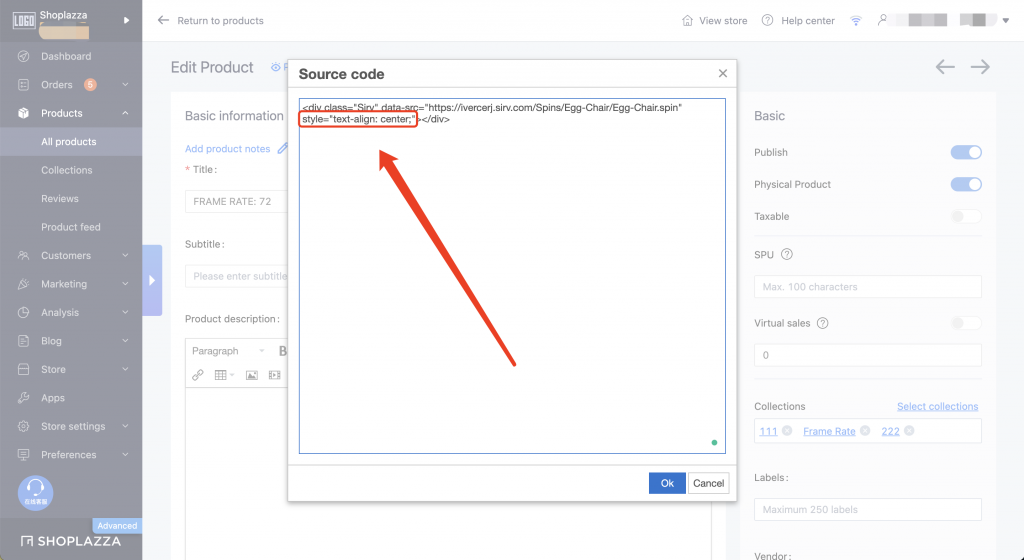The height and width of the screenshot is (560, 1024).
Task: Go to next product with right arrow
Action: pyautogui.click(x=980, y=67)
